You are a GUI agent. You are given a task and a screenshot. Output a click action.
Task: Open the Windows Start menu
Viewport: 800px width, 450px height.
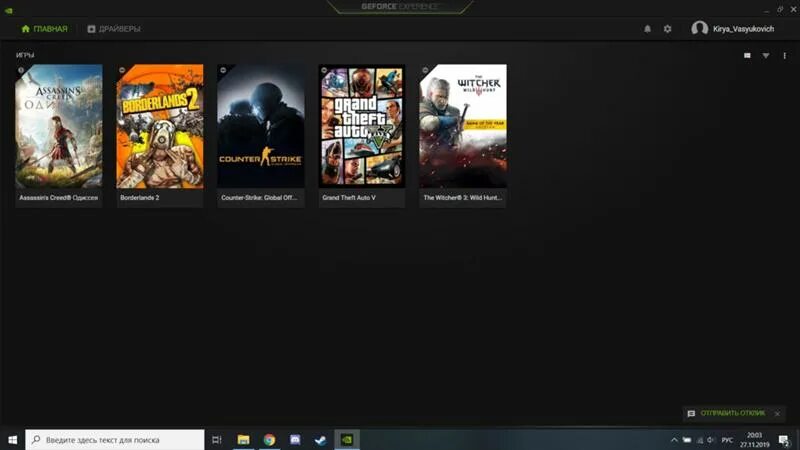tap(13, 440)
